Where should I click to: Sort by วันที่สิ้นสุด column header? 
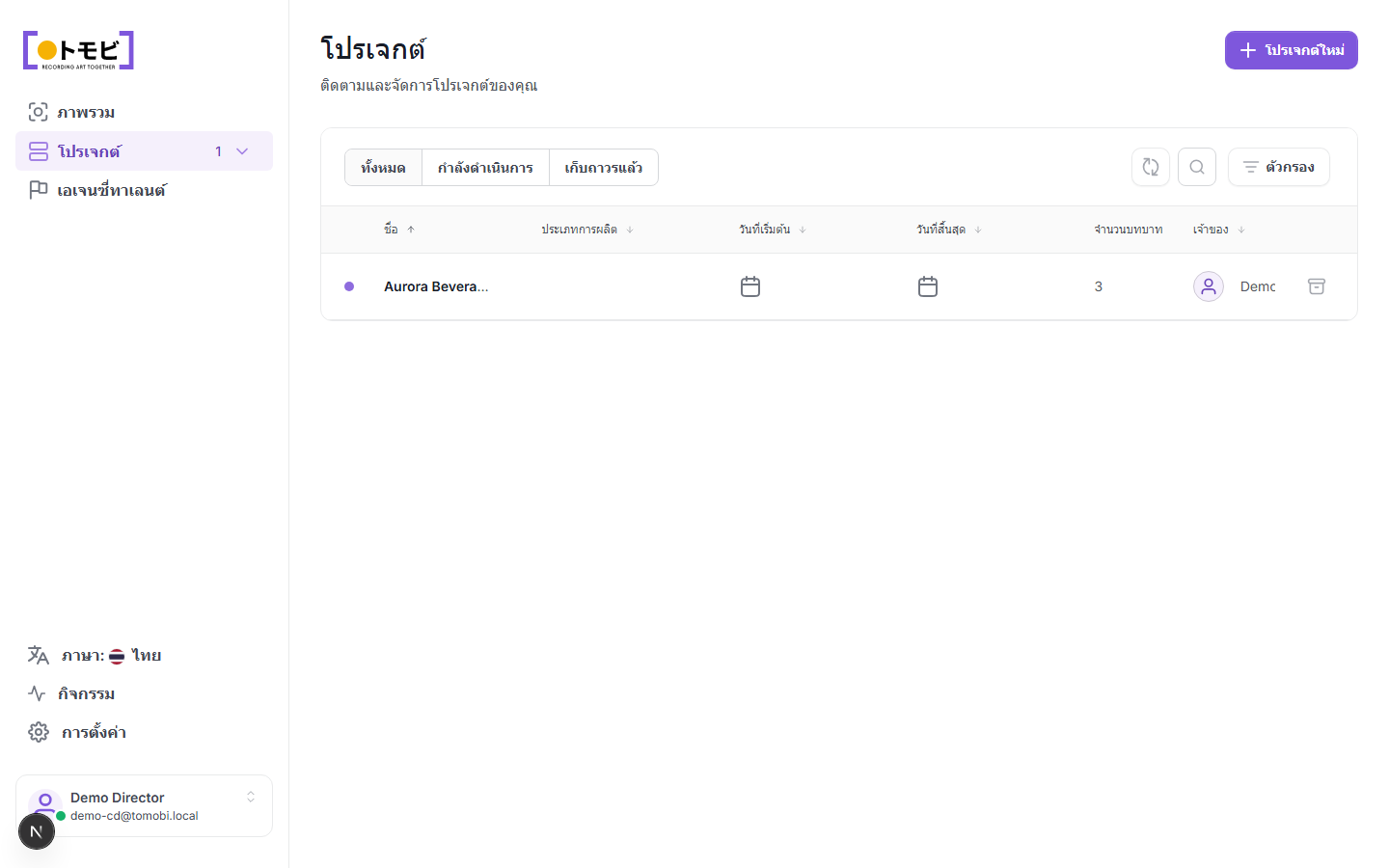pyautogui.click(x=949, y=230)
